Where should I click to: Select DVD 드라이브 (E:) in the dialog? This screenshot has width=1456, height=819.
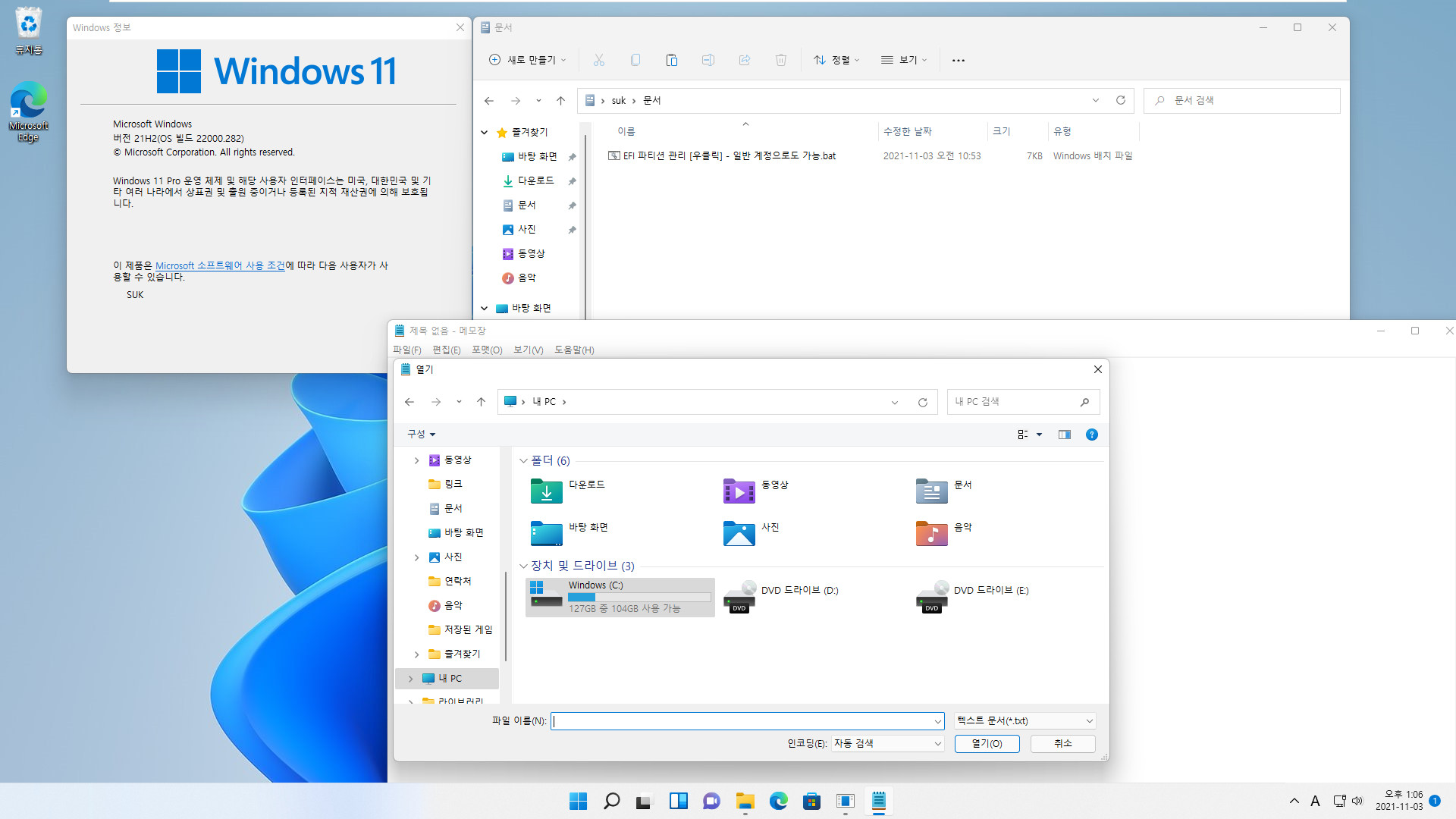click(973, 598)
